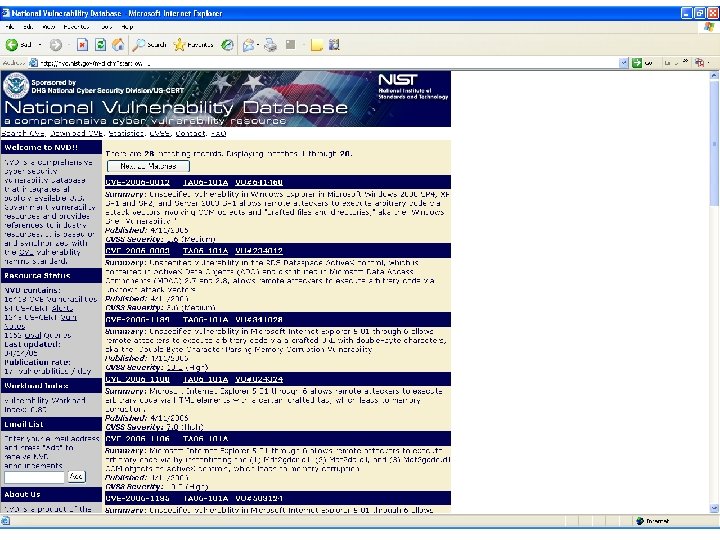720x540 pixels.
Task: Open the CVE-2006-0003 entry link
Action: [x=137, y=251]
